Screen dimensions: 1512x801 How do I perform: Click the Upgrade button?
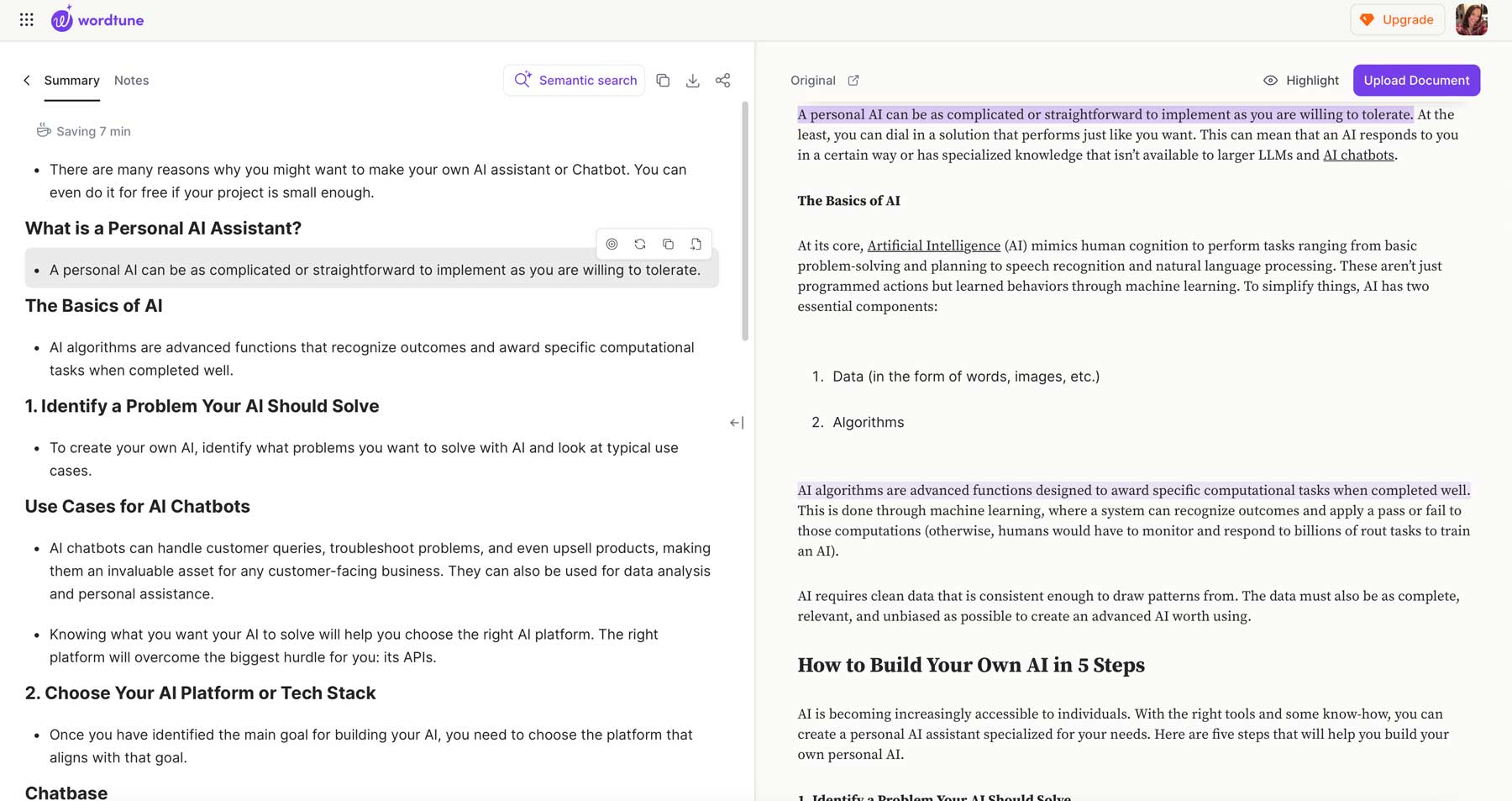pyautogui.click(x=1397, y=19)
